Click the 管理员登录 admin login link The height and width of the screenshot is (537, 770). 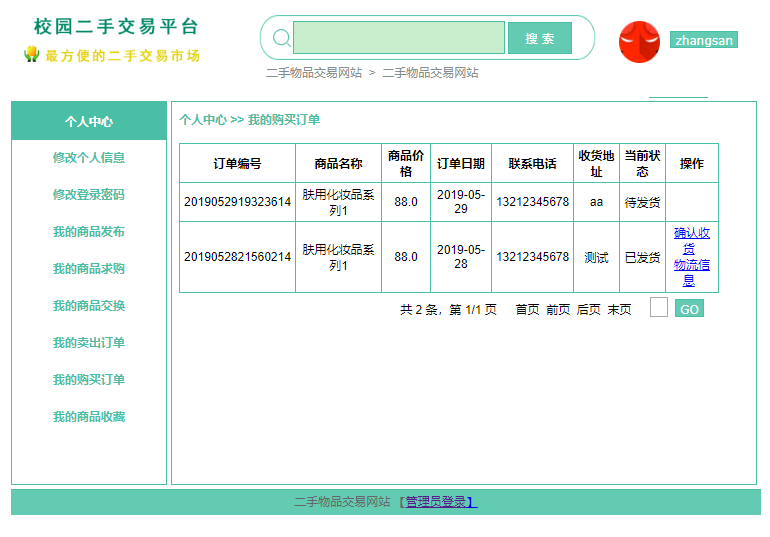pos(439,502)
